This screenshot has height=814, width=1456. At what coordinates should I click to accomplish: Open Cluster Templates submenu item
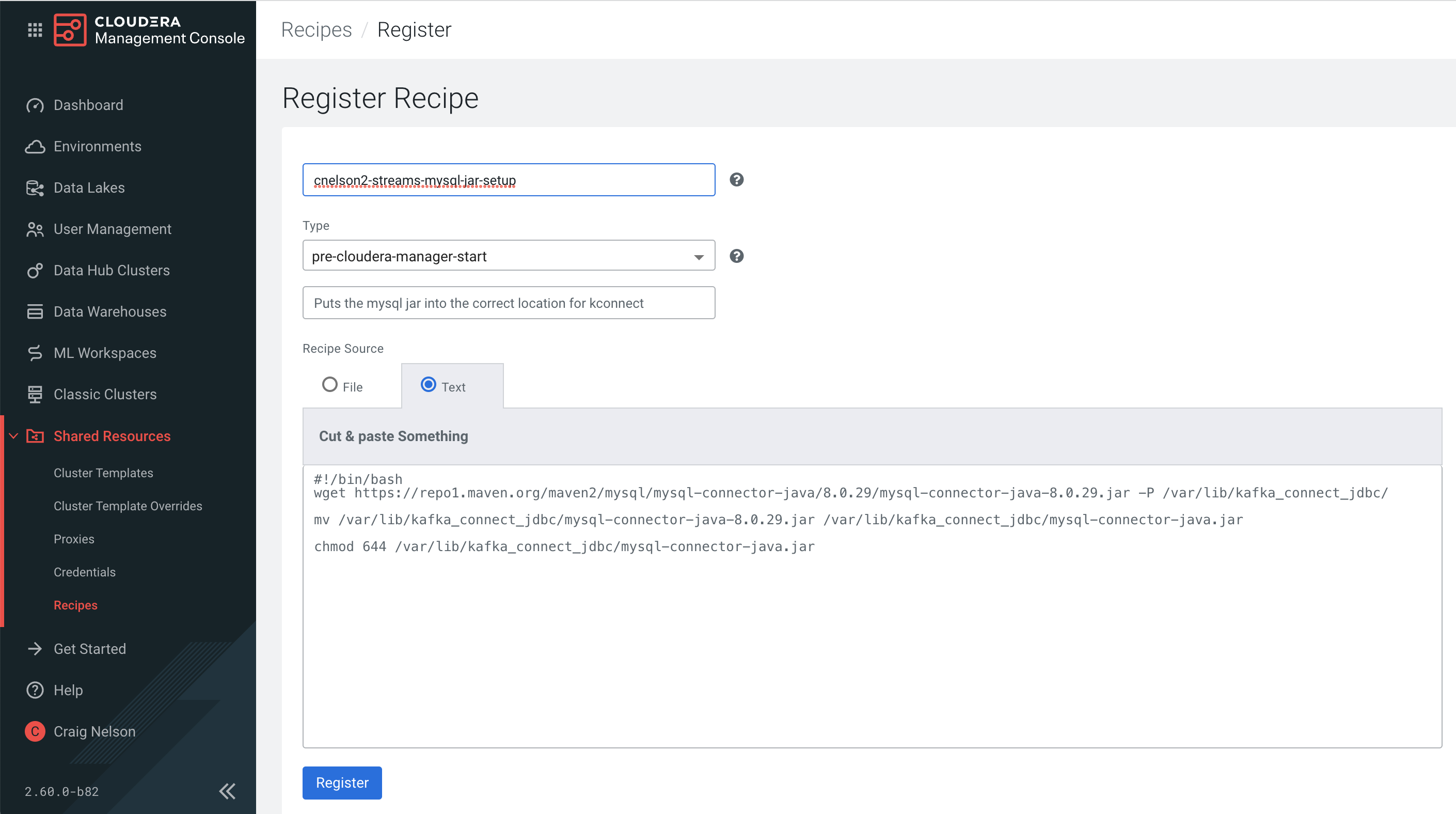(x=103, y=473)
